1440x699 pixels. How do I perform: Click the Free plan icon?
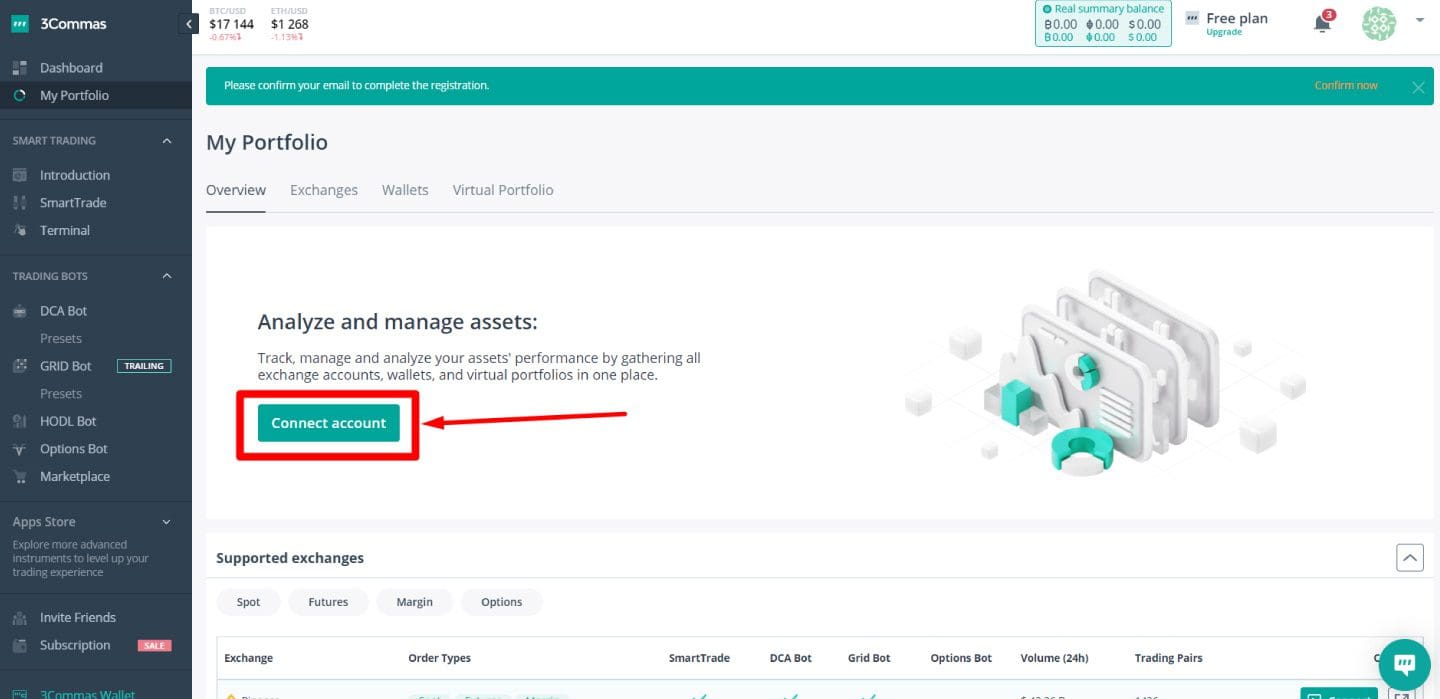(x=1192, y=18)
